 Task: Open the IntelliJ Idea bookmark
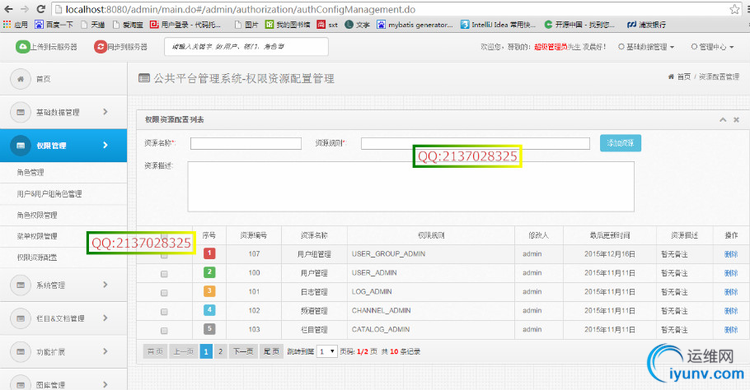coord(498,24)
